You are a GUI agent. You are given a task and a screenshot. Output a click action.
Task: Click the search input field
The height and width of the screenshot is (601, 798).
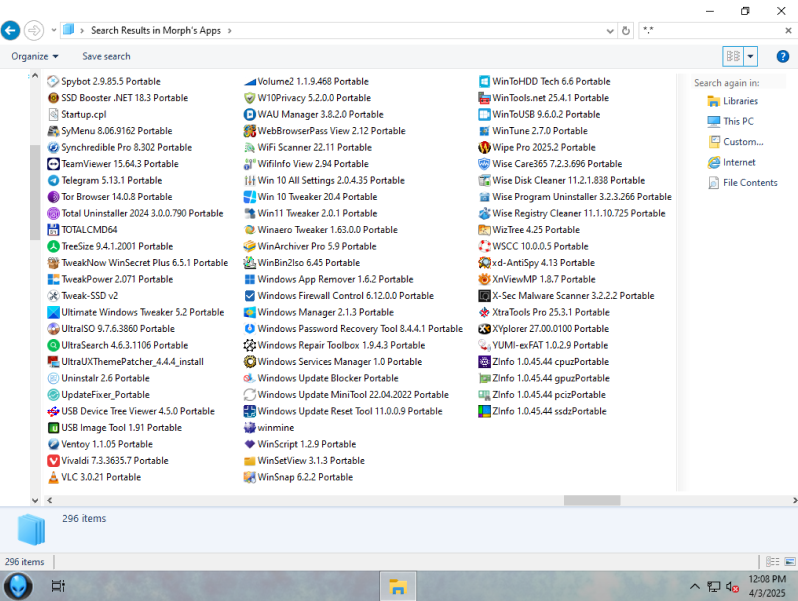click(x=711, y=31)
